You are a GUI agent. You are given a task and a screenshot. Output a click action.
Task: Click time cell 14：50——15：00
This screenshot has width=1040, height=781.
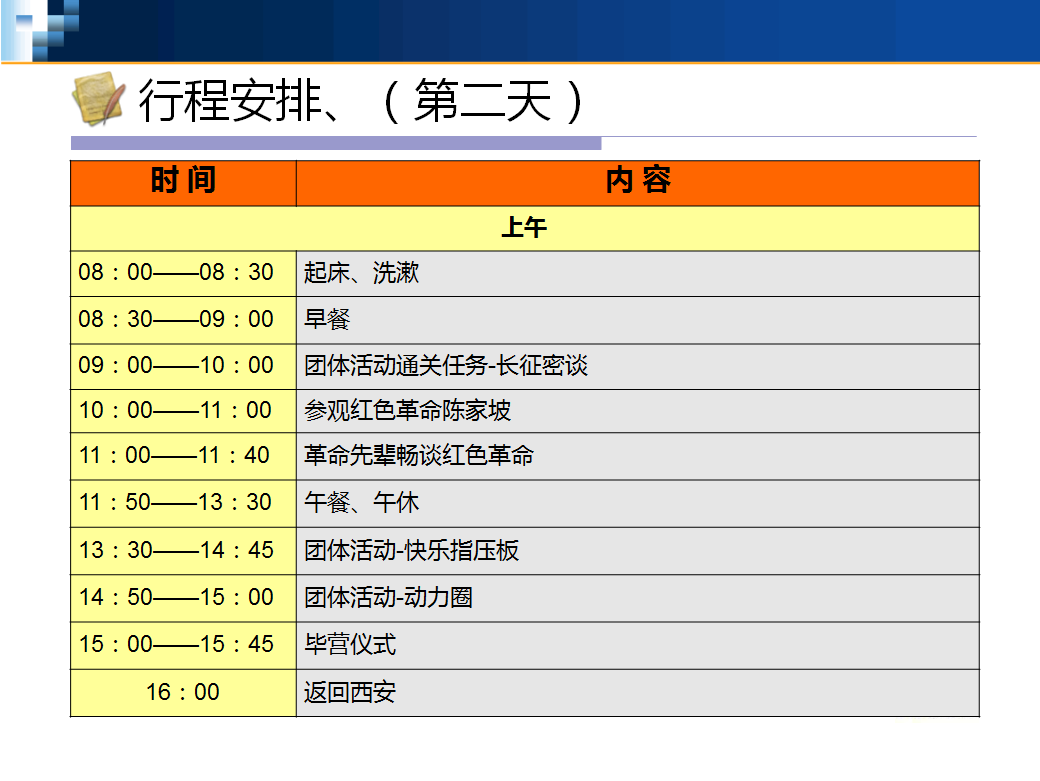(184, 598)
